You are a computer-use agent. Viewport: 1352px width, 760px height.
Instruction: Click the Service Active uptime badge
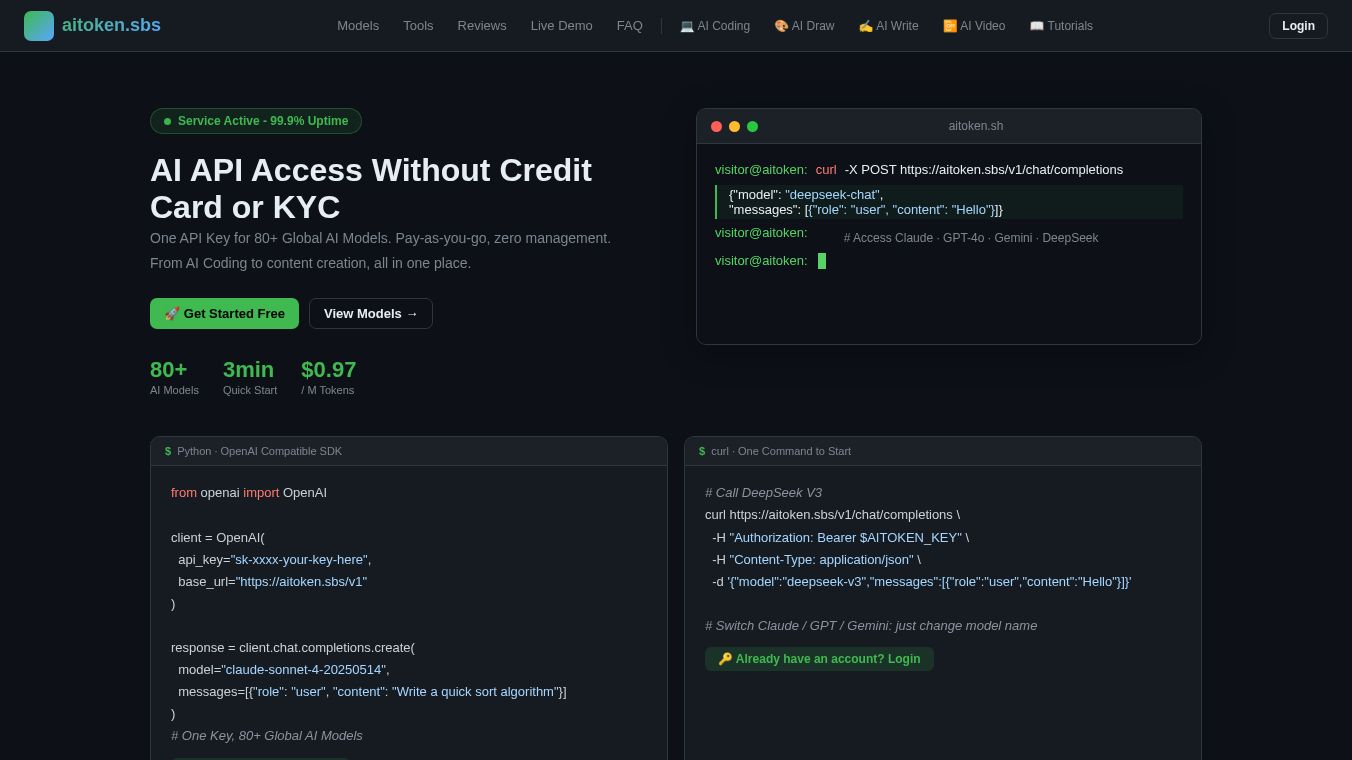point(256,121)
